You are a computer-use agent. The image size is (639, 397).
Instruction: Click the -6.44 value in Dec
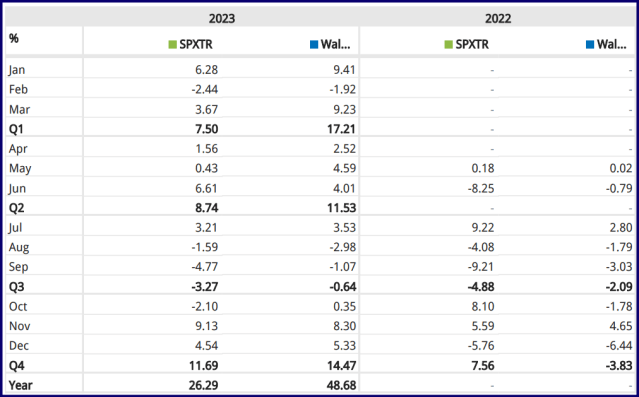pos(619,346)
